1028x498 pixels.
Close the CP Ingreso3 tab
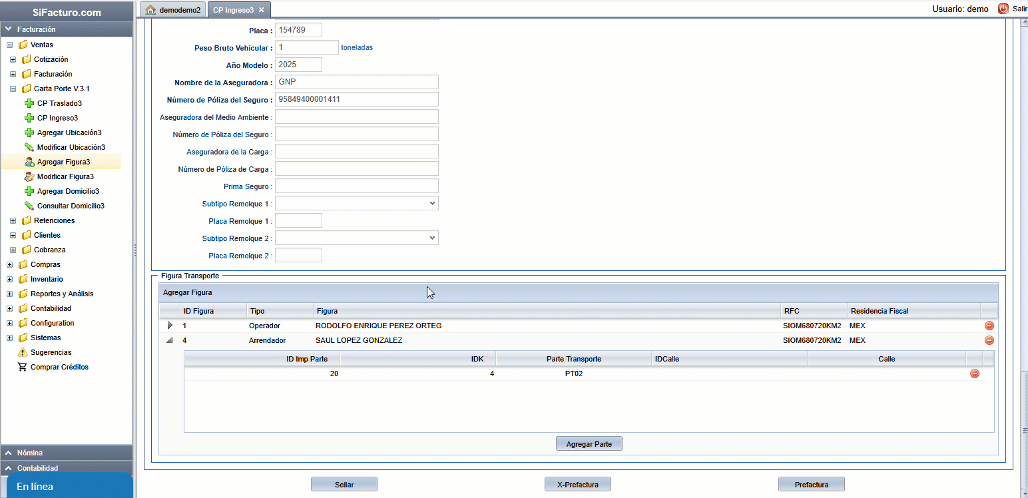[262, 9]
